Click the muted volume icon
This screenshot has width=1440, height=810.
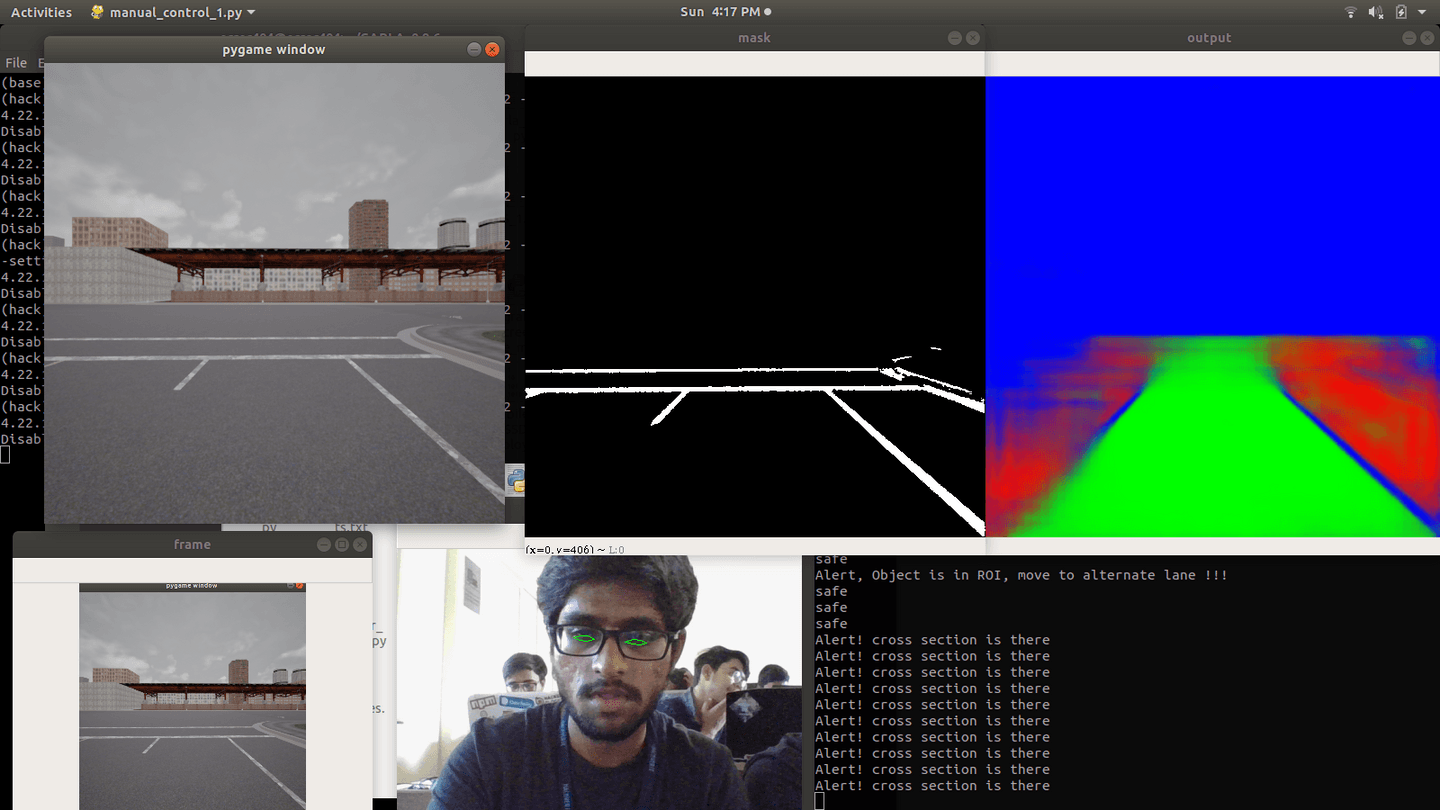pyautogui.click(x=1375, y=12)
